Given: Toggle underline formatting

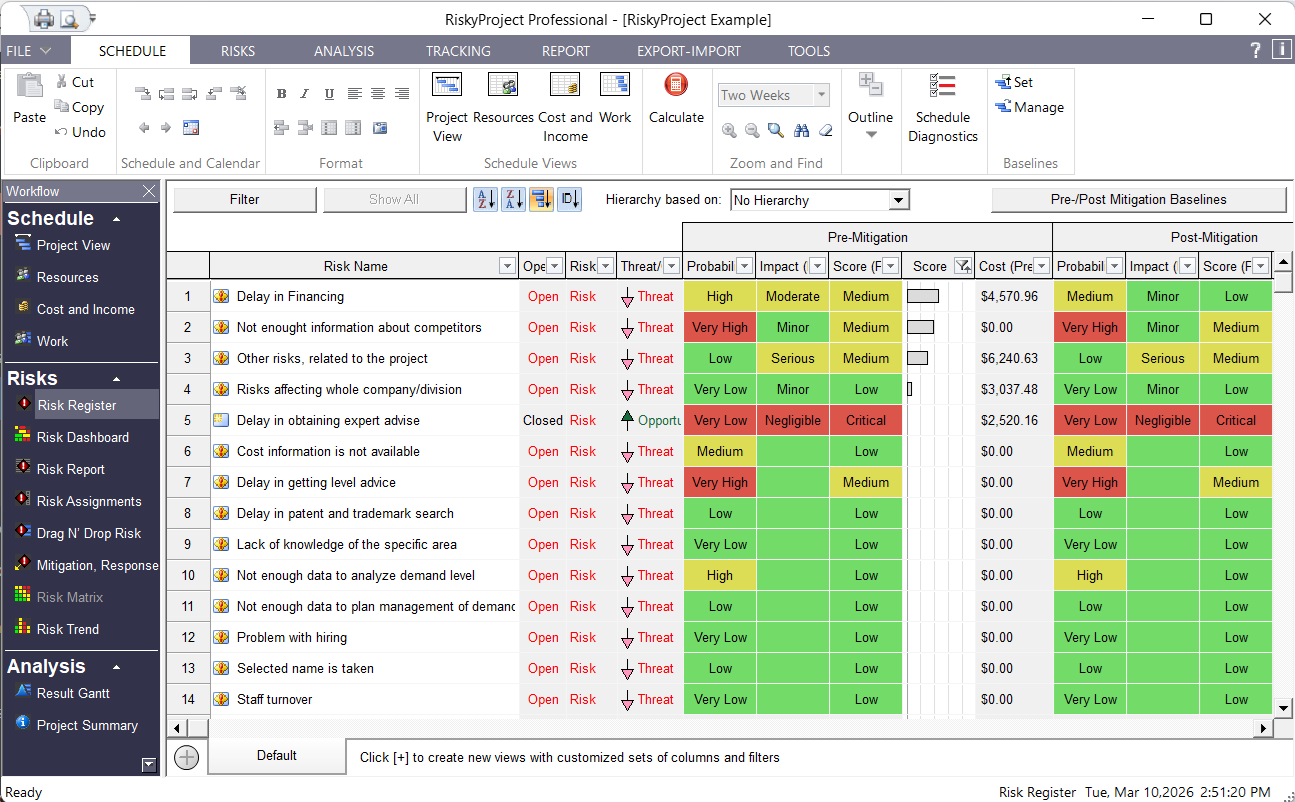Looking at the screenshot, I should [x=329, y=93].
